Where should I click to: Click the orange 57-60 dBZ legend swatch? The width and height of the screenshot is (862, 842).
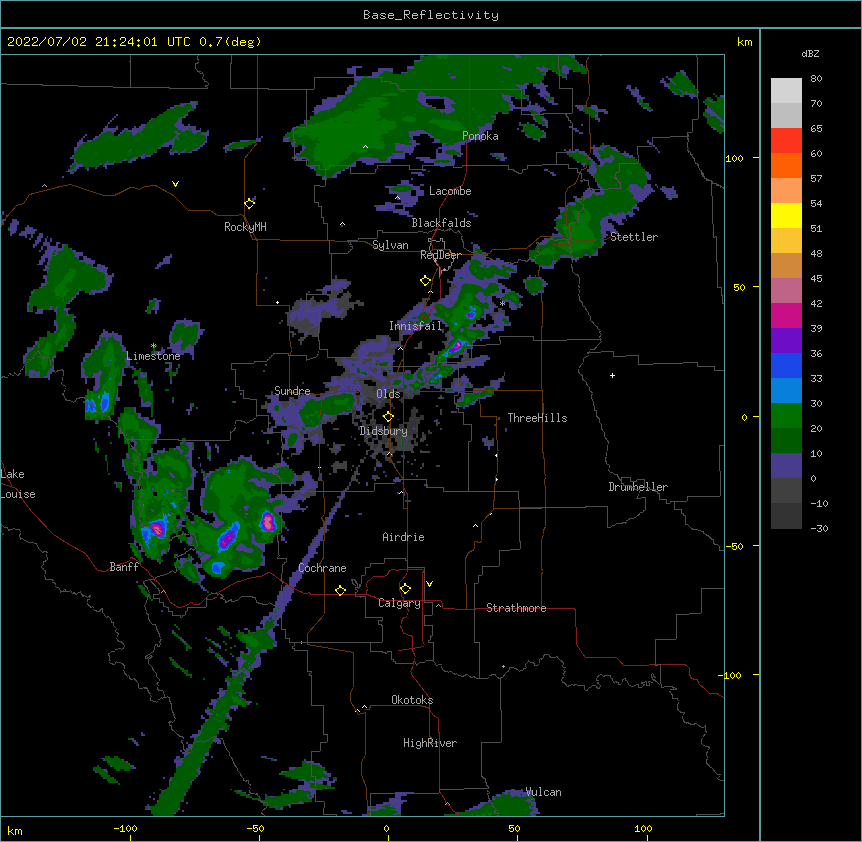(786, 166)
